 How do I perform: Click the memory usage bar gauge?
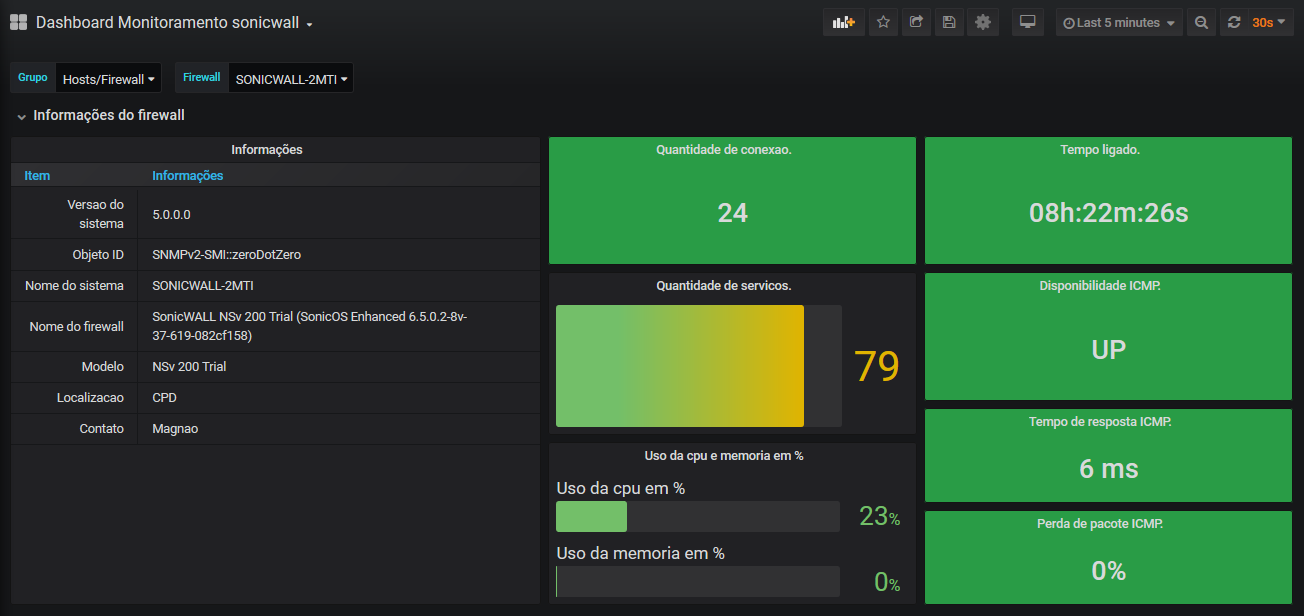[698, 581]
